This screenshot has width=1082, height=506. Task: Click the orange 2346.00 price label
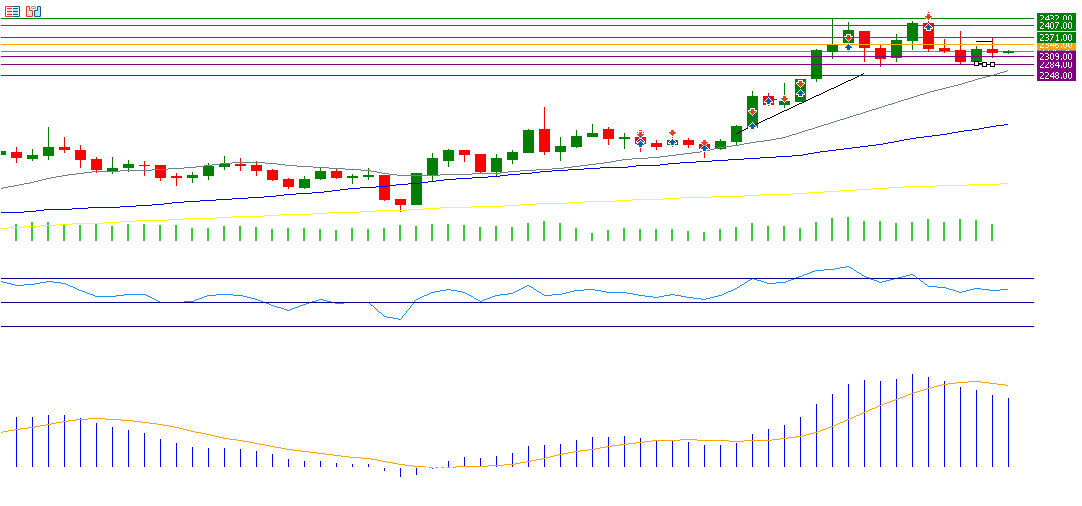1055,46
